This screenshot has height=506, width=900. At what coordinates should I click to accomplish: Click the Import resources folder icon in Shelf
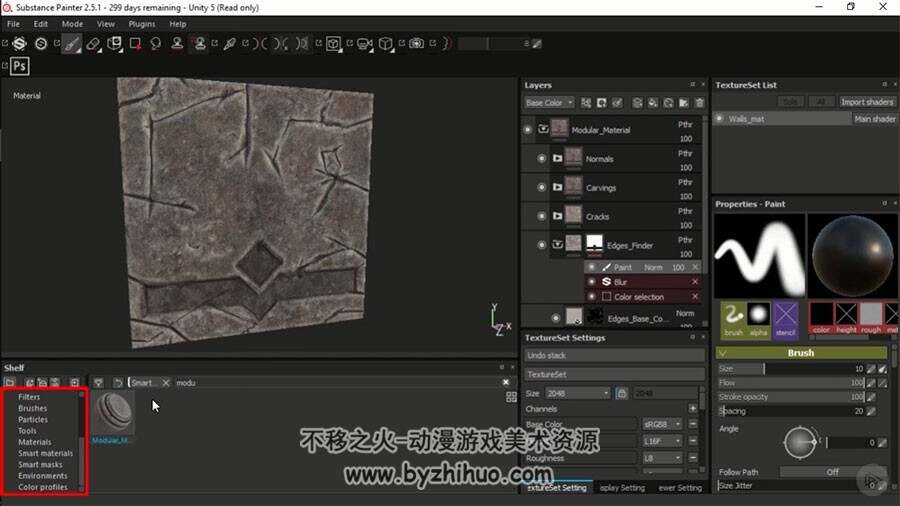(x=10, y=383)
